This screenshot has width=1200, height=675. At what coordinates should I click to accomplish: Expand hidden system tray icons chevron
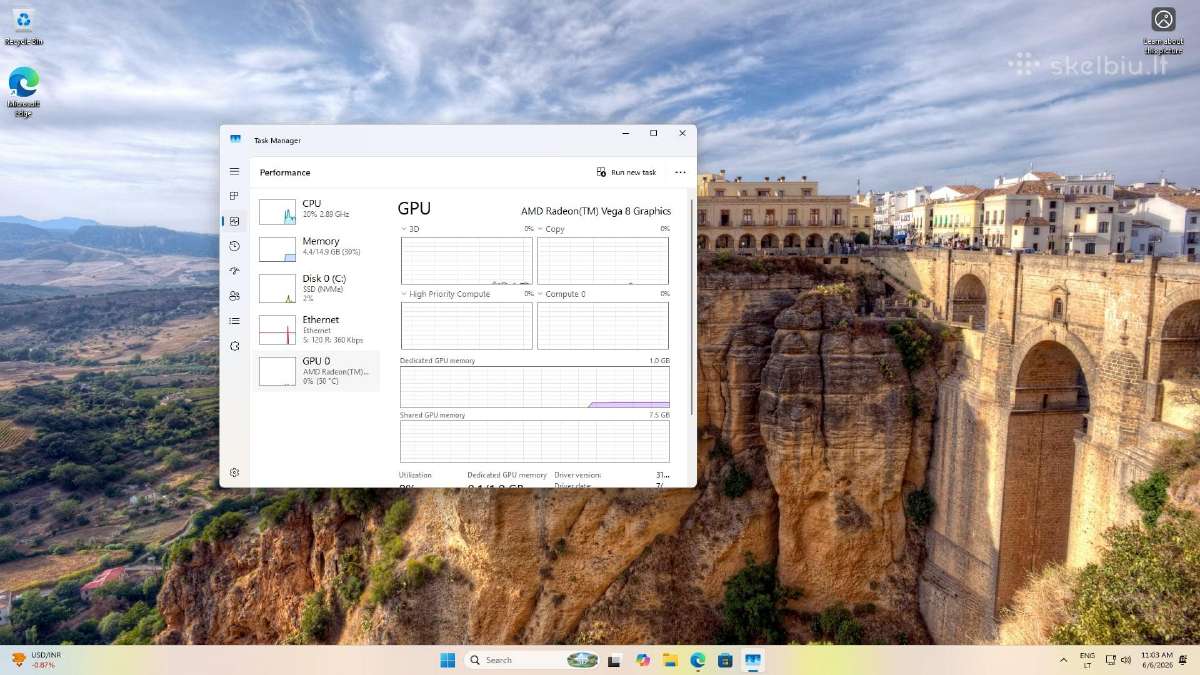pyautogui.click(x=1063, y=660)
